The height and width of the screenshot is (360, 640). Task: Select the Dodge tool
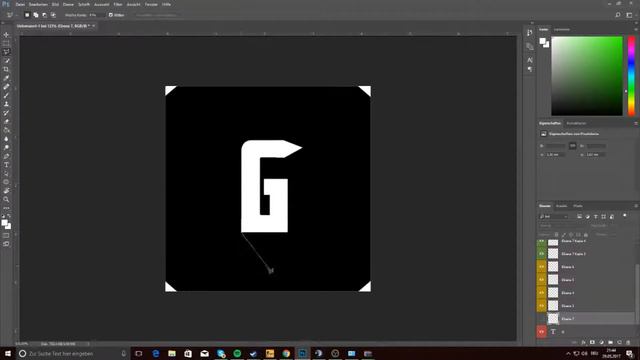click(6, 147)
